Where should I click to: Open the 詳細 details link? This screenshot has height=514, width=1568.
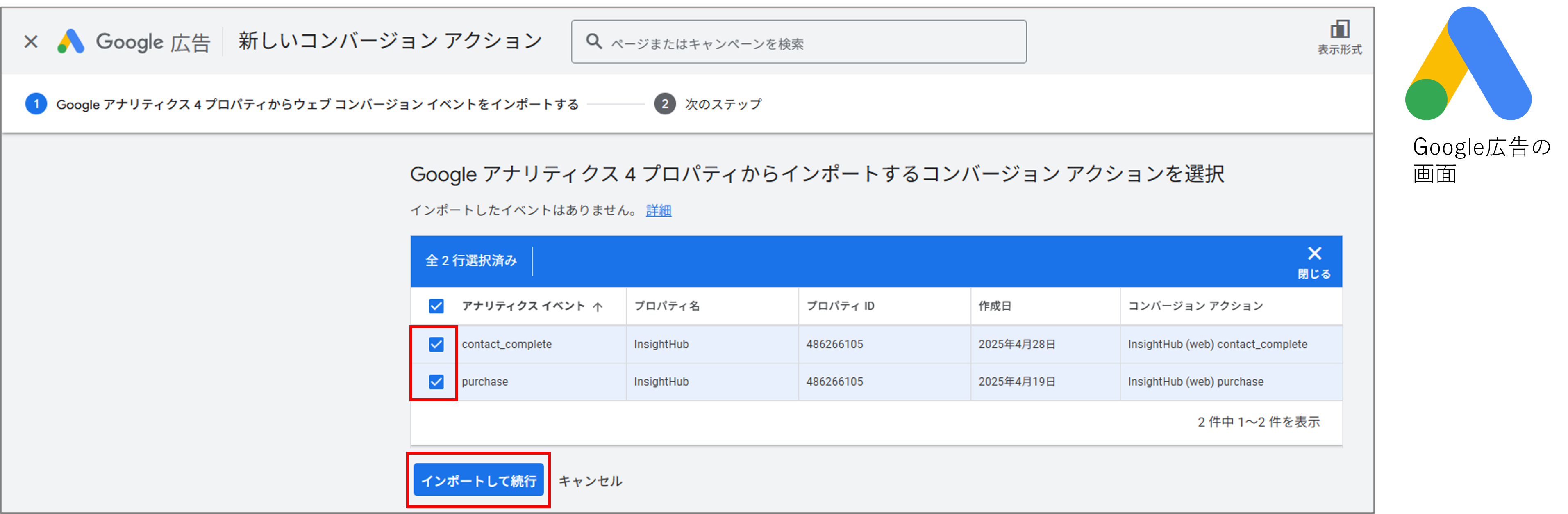coord(659,210)
